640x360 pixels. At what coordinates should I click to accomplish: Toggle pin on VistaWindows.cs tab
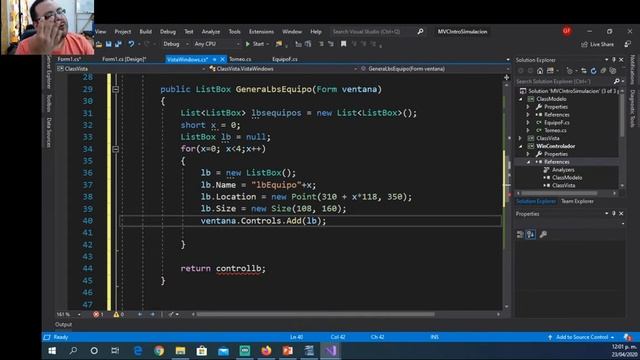coord(214,60)
